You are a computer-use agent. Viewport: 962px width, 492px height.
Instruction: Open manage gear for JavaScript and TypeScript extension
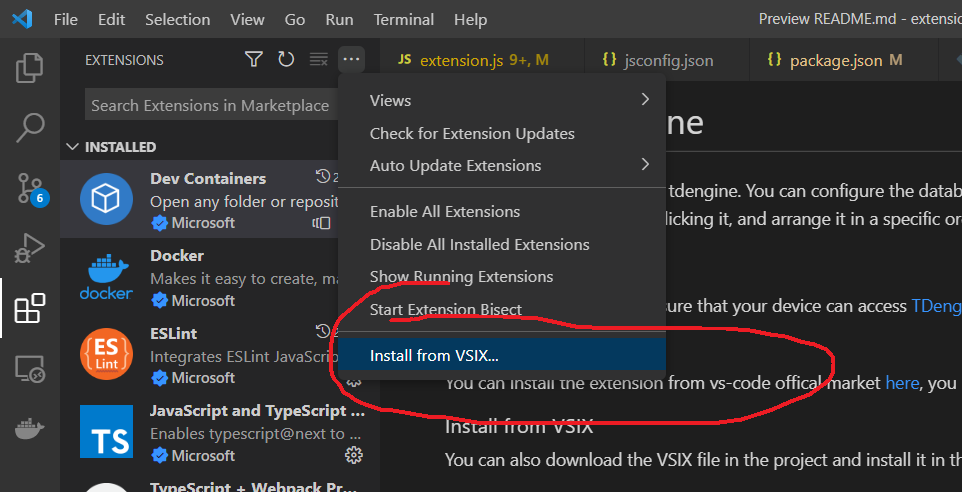[353, 455]
